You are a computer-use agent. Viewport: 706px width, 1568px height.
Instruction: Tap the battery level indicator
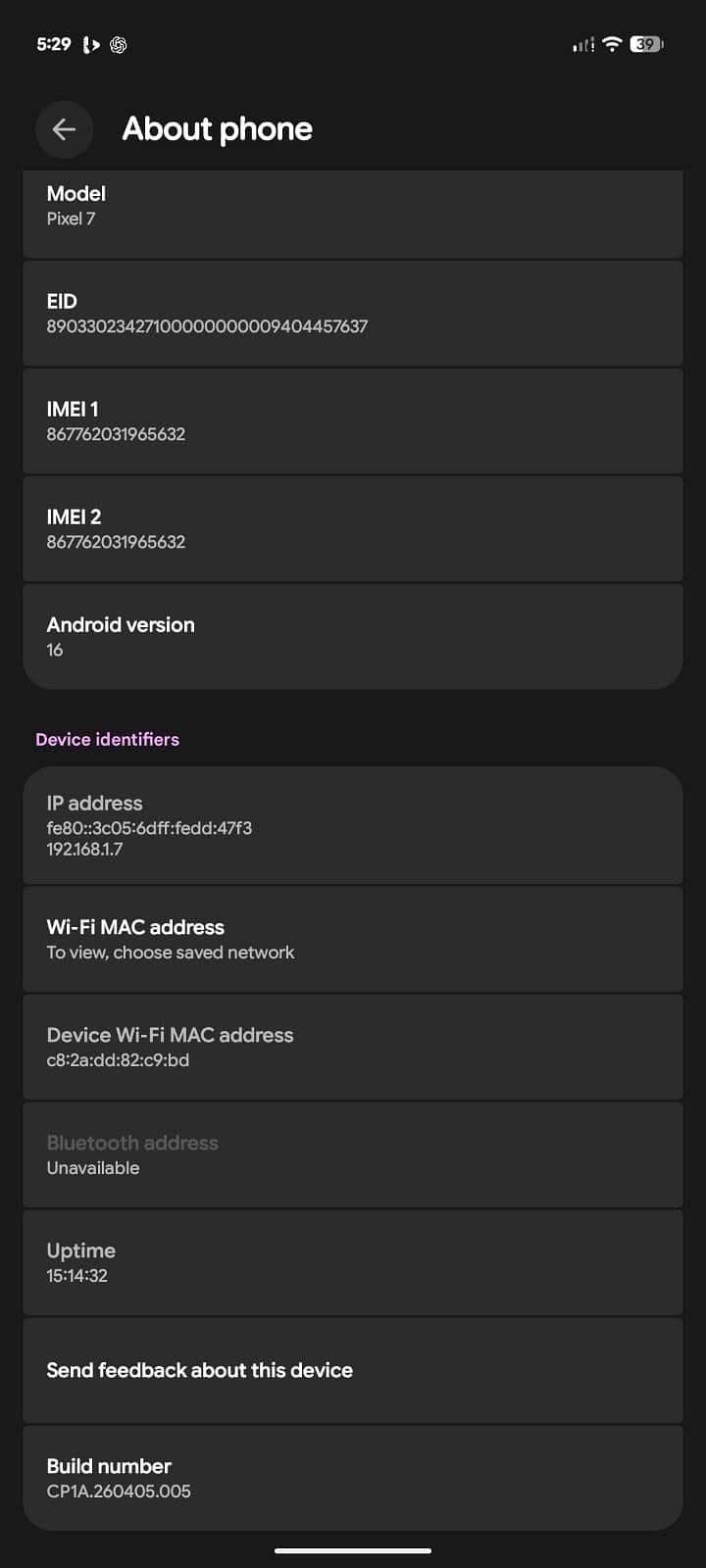tap(646, 44)
